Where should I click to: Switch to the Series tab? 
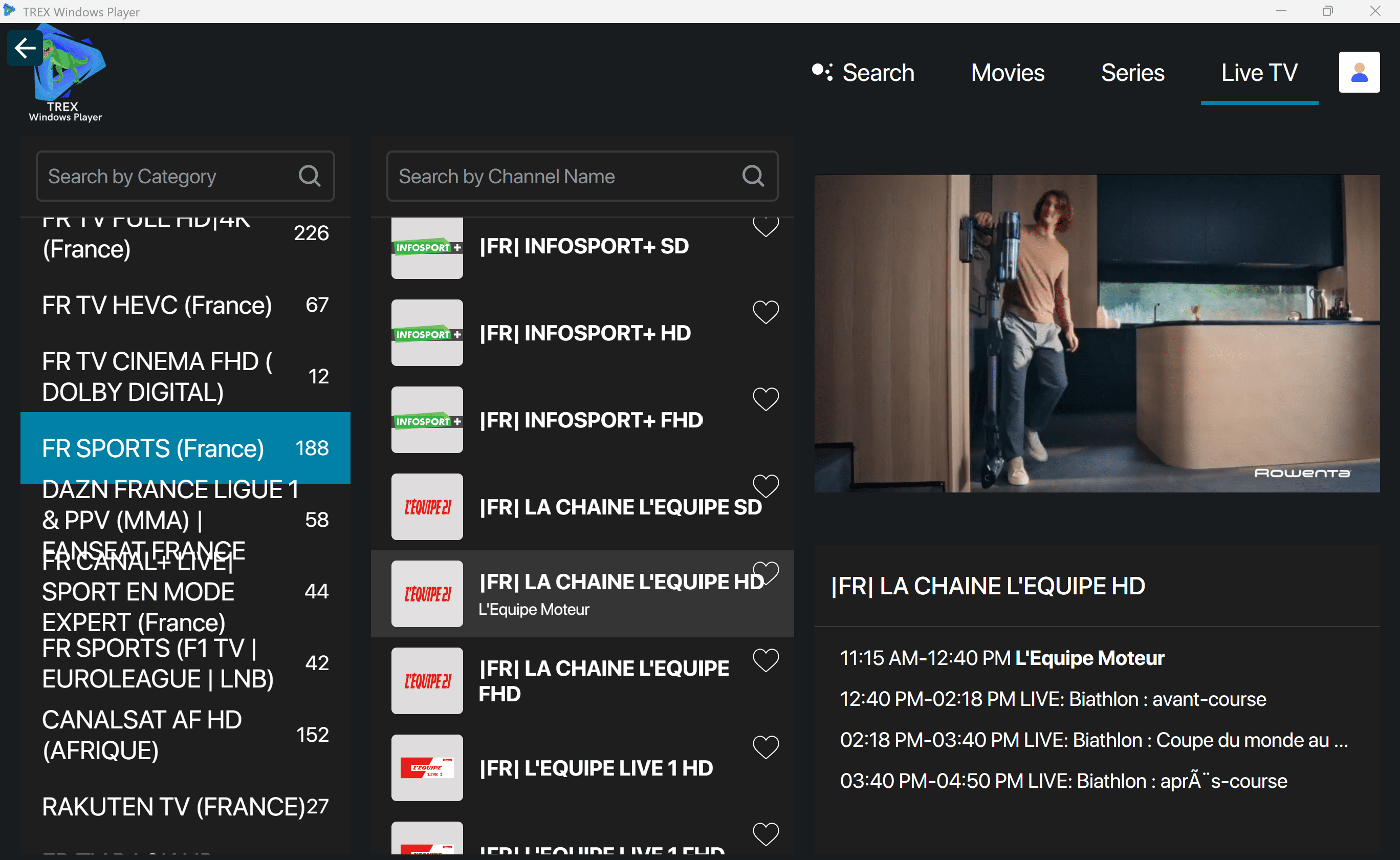(1132, 73)
